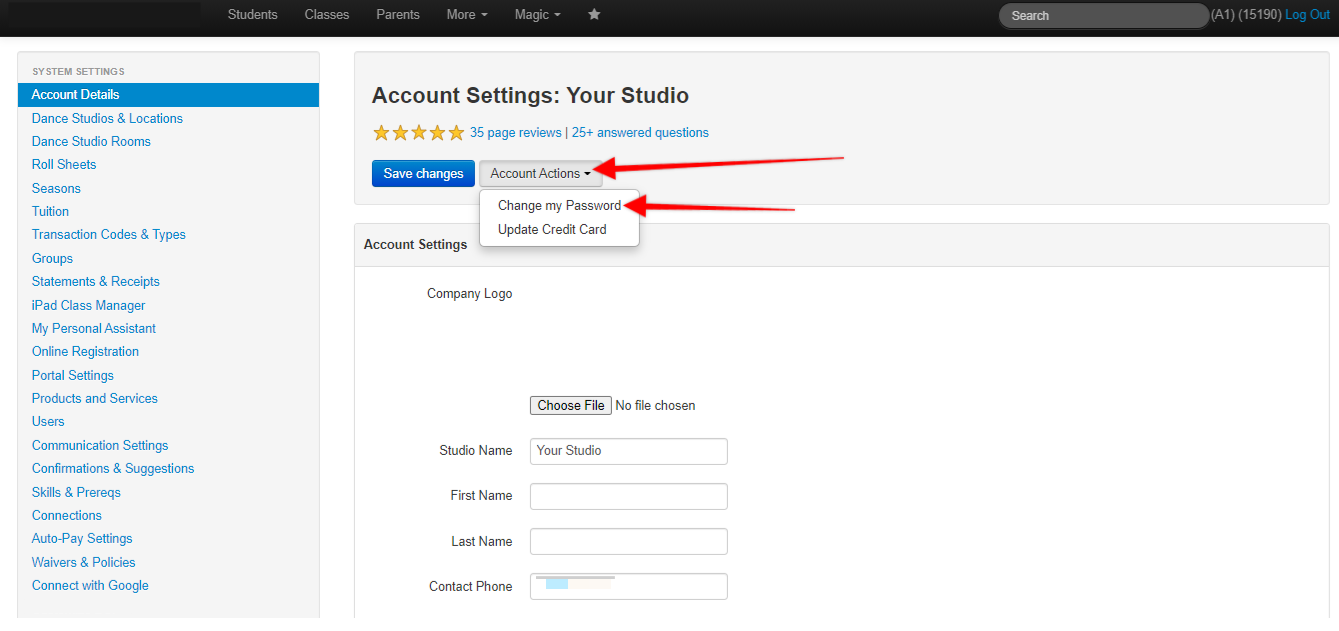Toggle the Account Actions dropdown button
The image size is (1339, 631).
pos(540,174)
